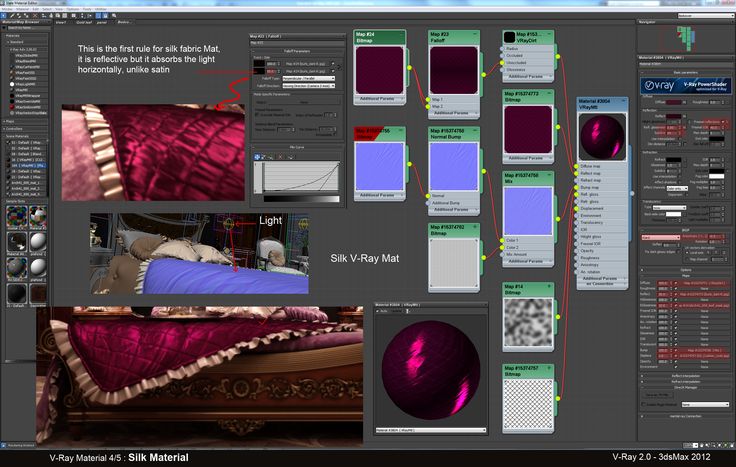Click the white Fog color swatch

716,176
